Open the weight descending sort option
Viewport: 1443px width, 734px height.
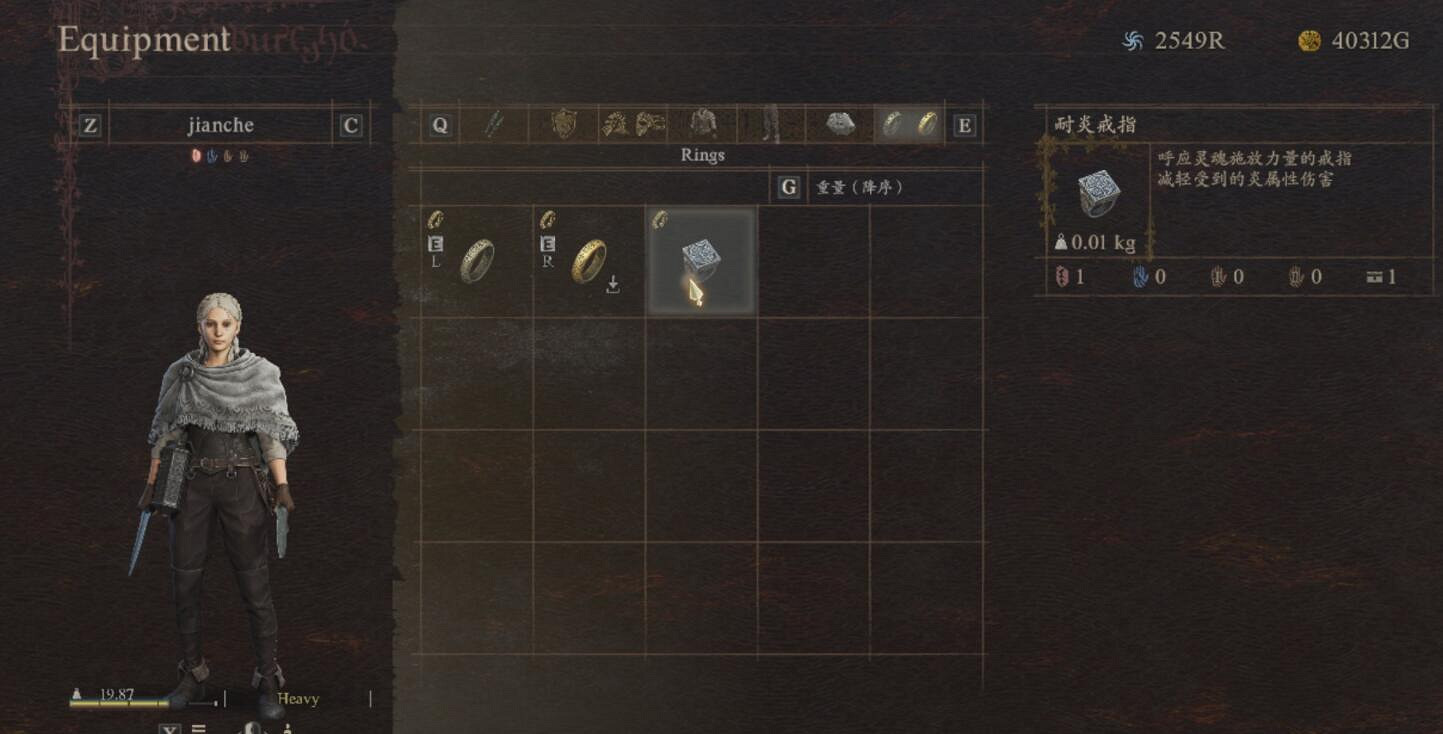pos(860,187)
